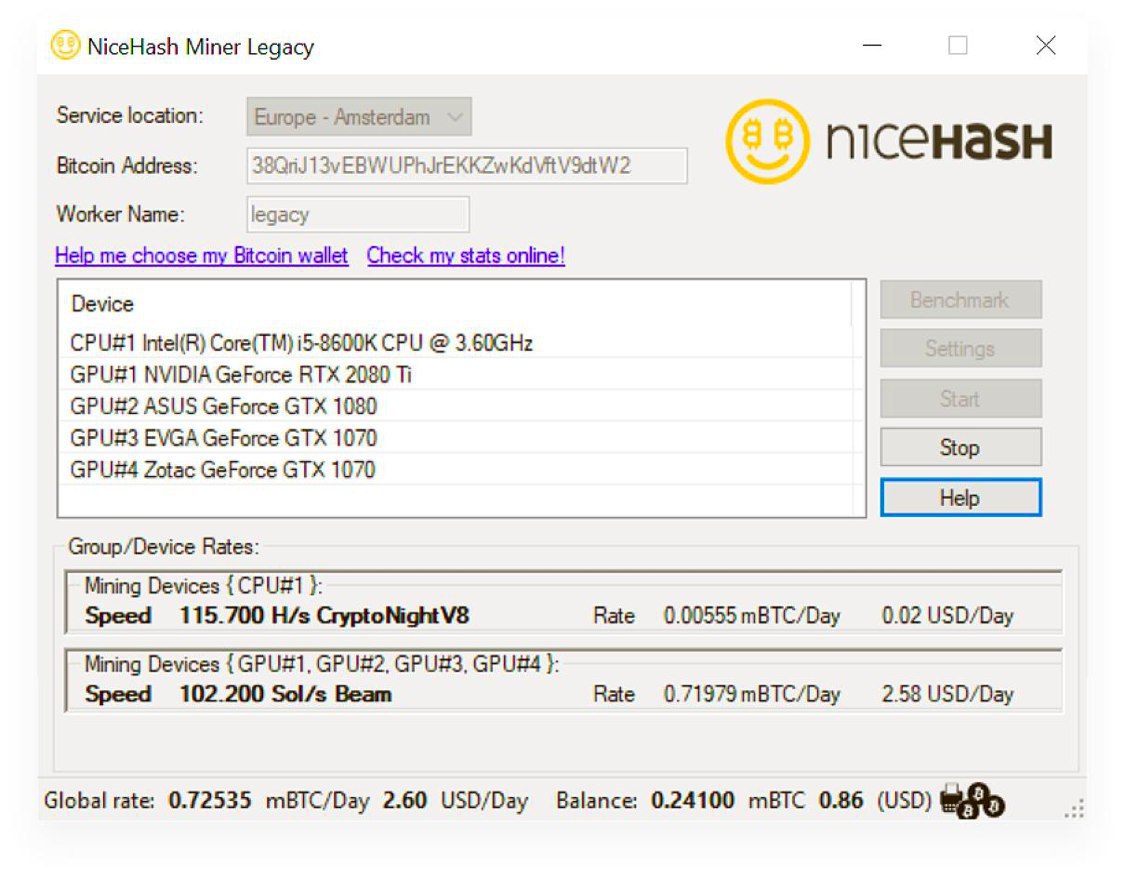Click the large NiceHash logo
Image resolution: width=1125 pixels, height=878 pixels.
[x=890, y=141]
